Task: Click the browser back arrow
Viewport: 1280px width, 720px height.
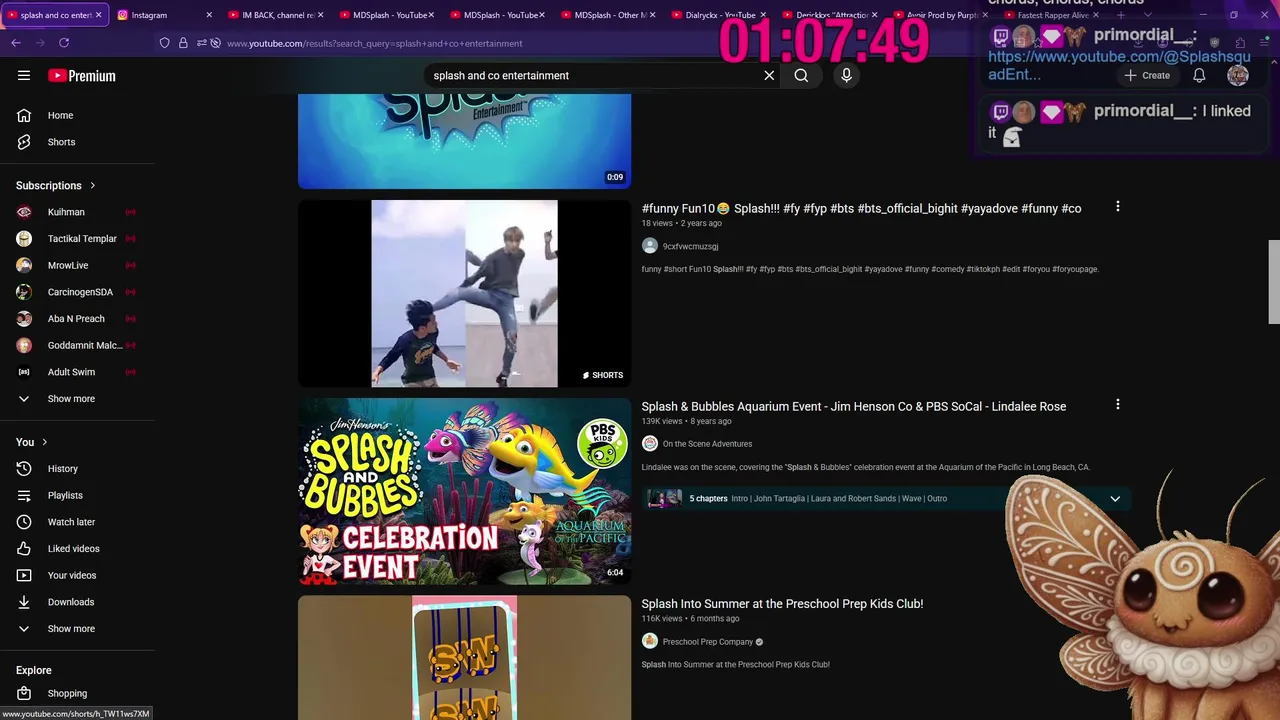Action: point(16,43)
